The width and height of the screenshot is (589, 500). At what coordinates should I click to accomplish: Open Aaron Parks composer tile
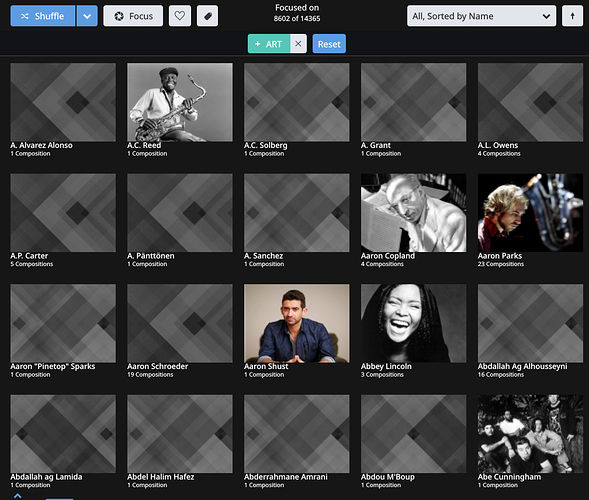(530, 213)
